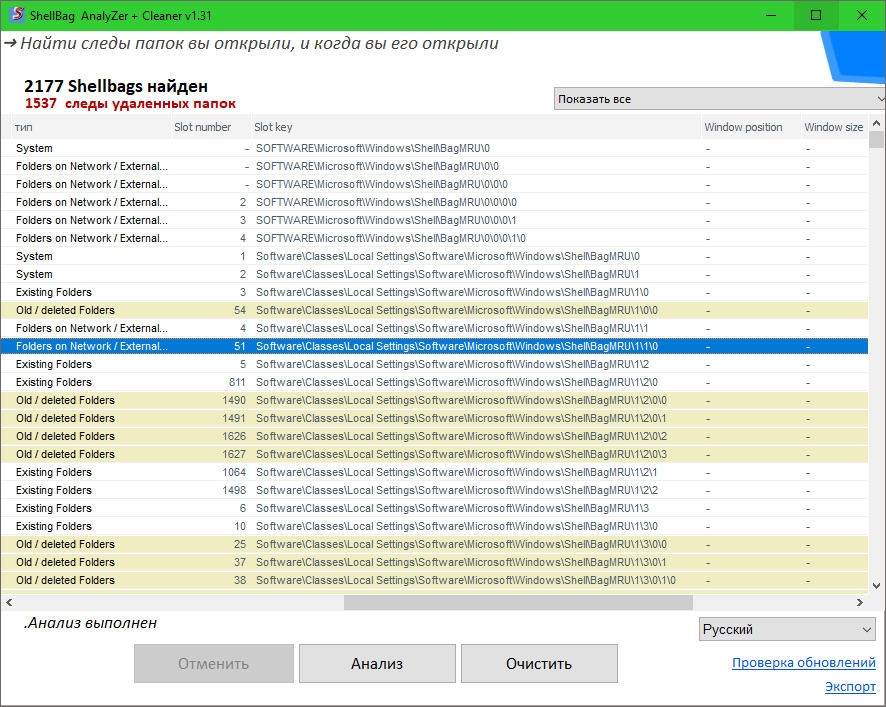Click the 'Экспорт' link

click(850, 687)
